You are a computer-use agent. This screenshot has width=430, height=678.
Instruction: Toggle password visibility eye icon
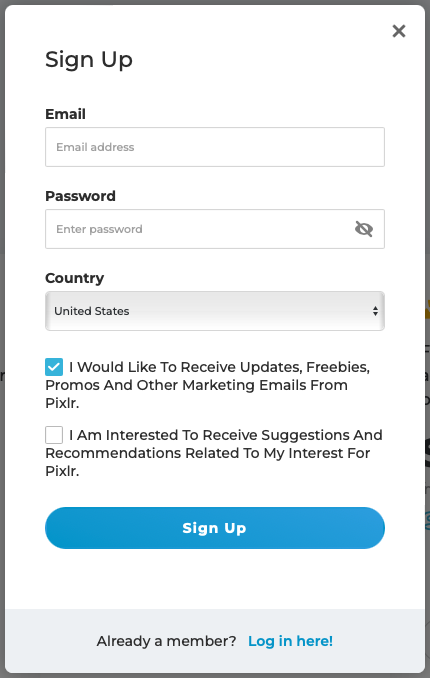[x=364, y=229]
